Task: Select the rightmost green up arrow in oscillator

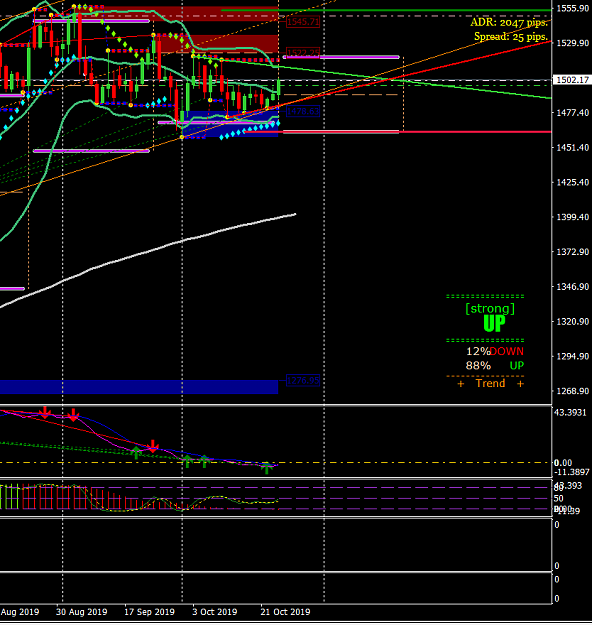Action: tap(267, 468)
